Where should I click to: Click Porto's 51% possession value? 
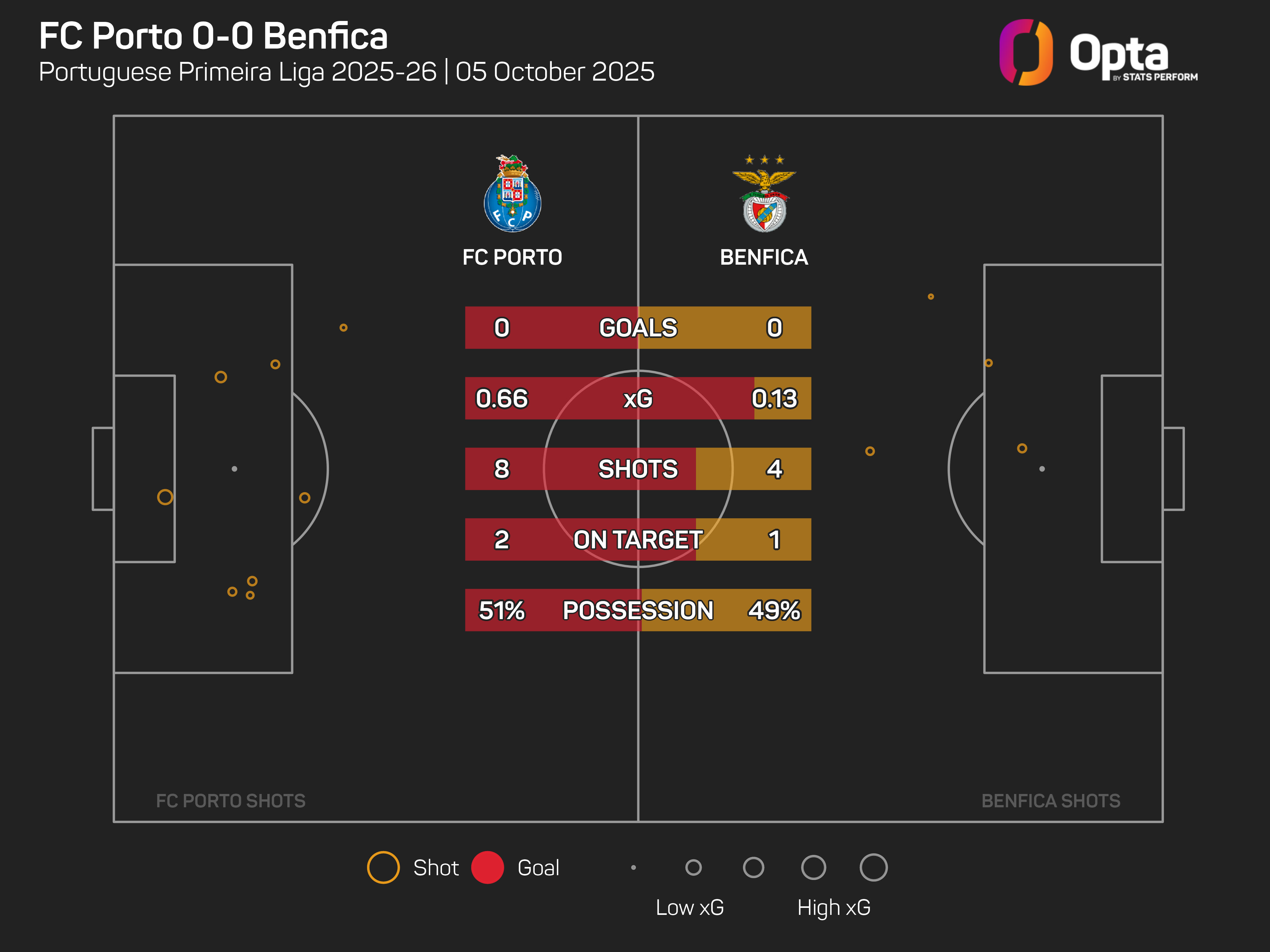coord(501,610)
